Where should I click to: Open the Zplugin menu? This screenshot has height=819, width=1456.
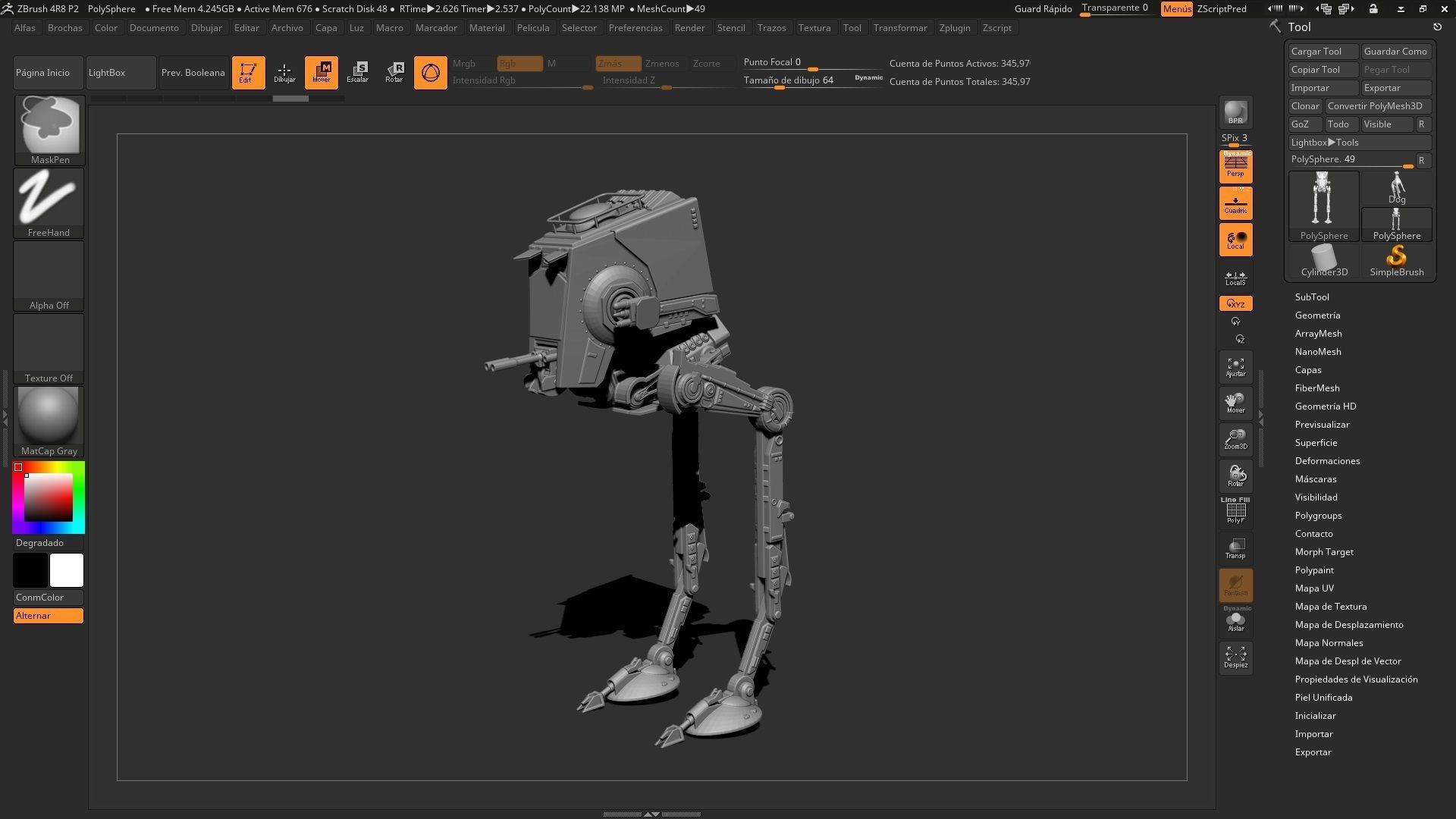coord(954,28)
